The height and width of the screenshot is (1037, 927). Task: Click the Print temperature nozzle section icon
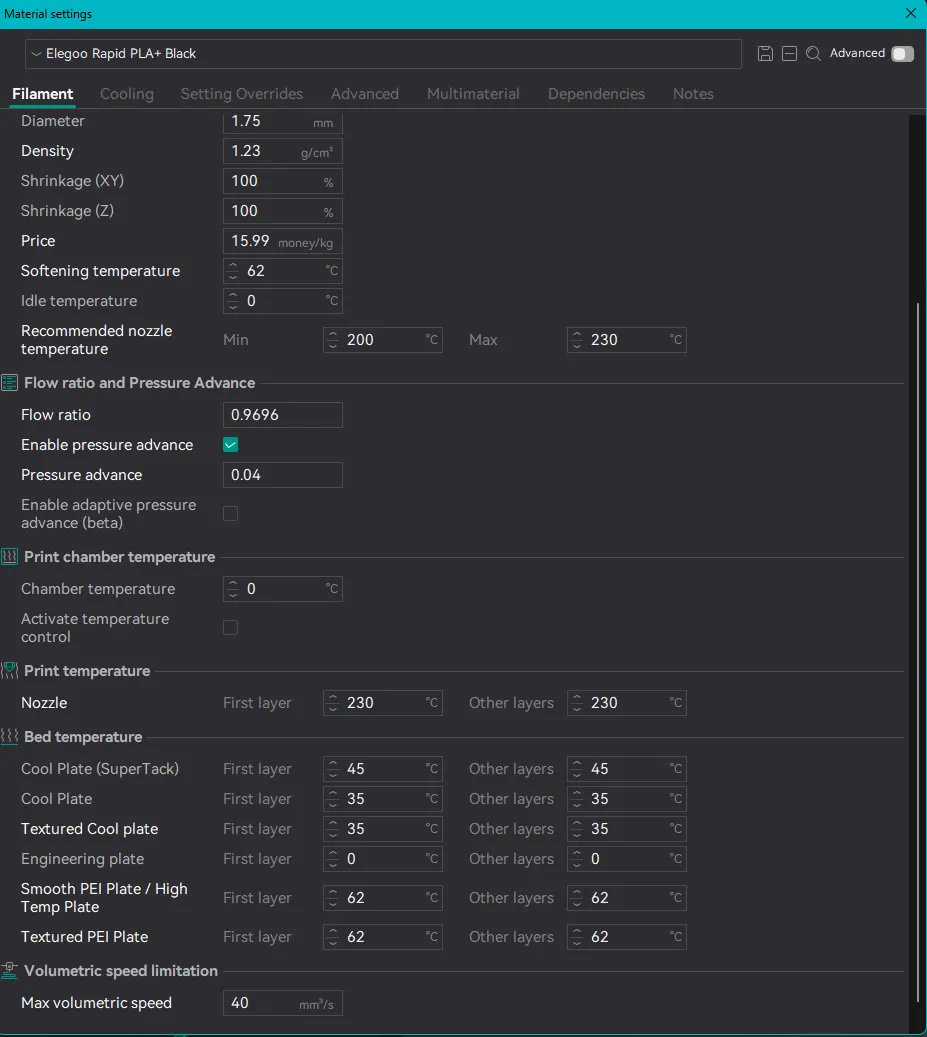tap(9, 671)
